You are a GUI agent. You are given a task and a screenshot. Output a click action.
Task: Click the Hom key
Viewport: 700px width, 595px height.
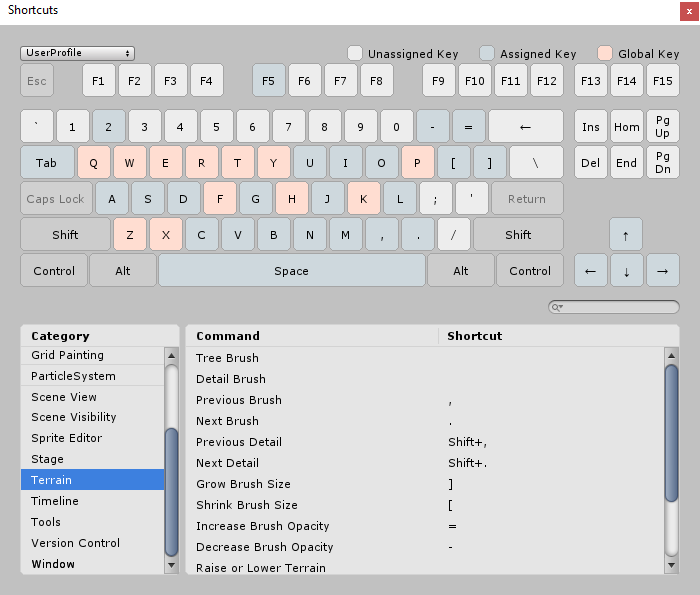(x=627, y=126)
